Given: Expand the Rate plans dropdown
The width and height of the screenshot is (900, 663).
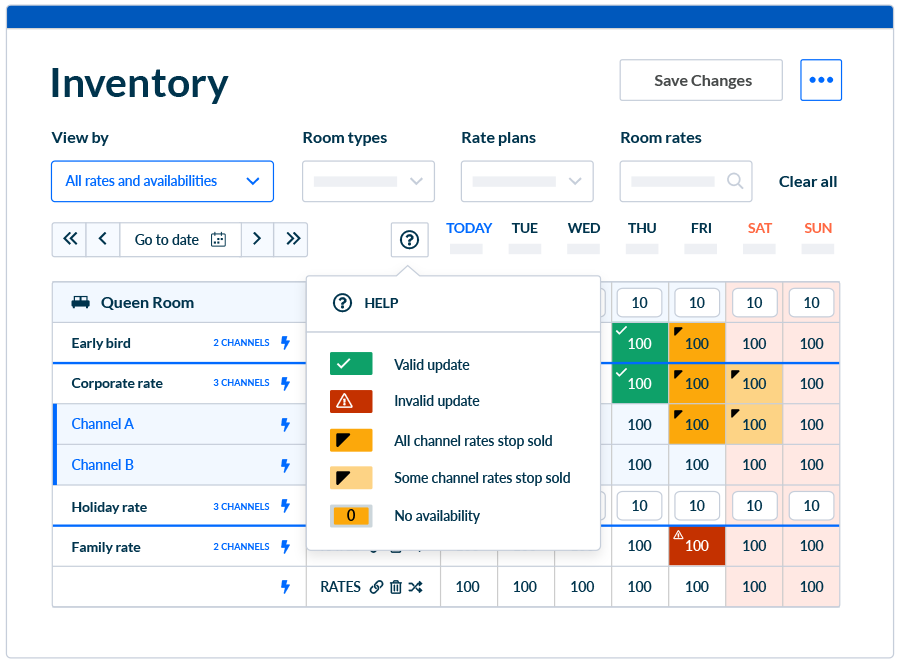Looking at the screenshot, I should [526, 181].
